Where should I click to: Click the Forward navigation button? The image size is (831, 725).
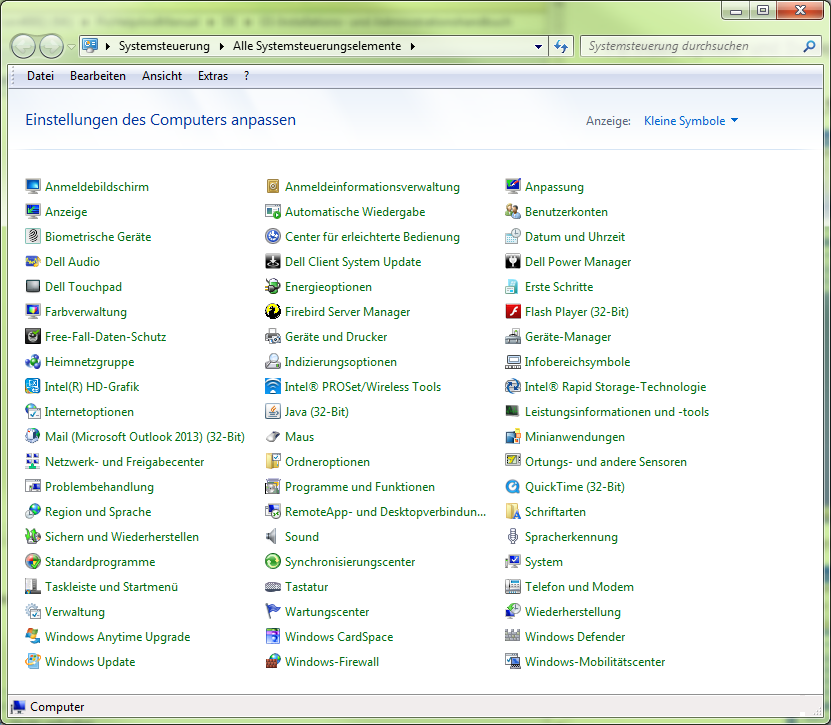click(x=51, y=47)
